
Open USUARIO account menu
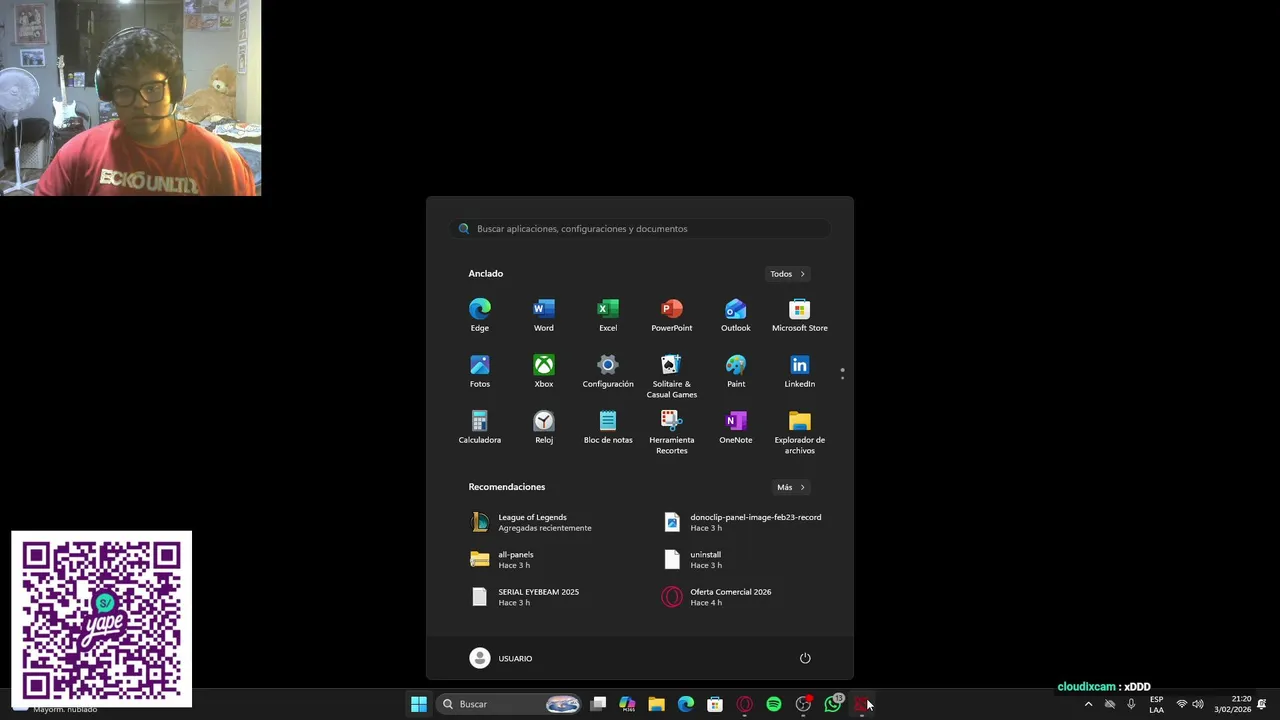click(501, 658)
